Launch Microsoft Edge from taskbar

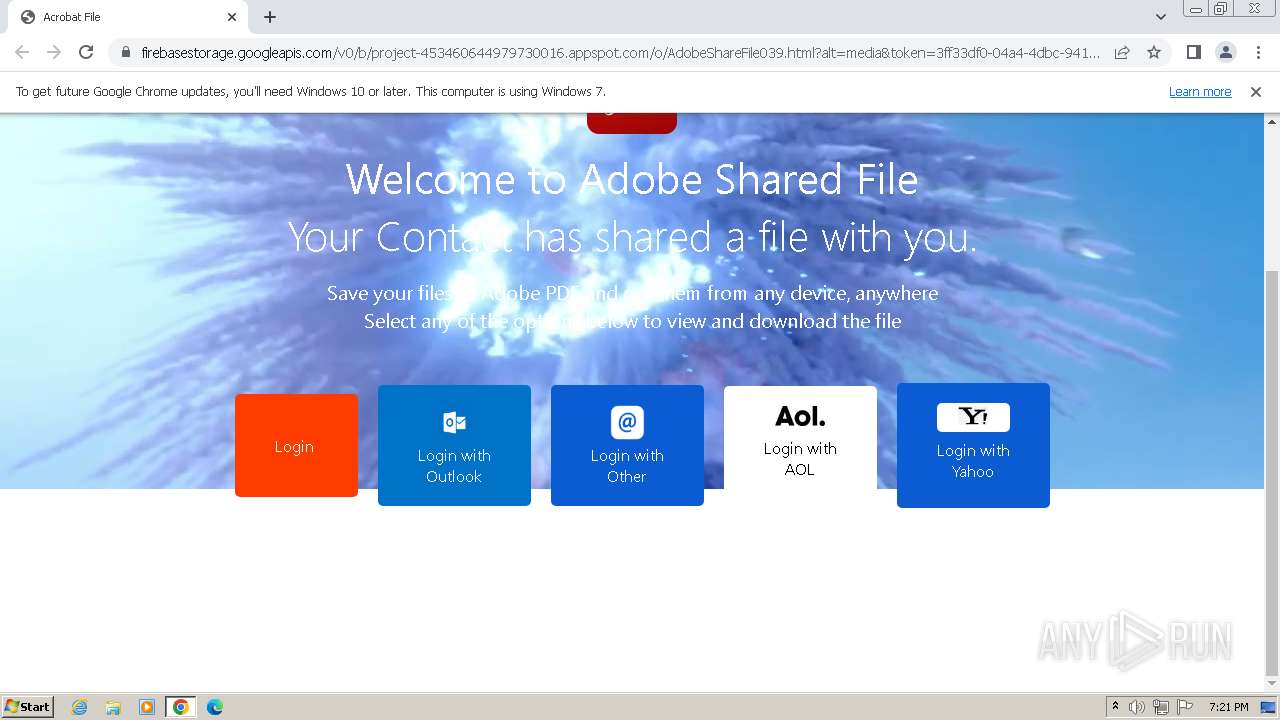(x=215, y=707)
